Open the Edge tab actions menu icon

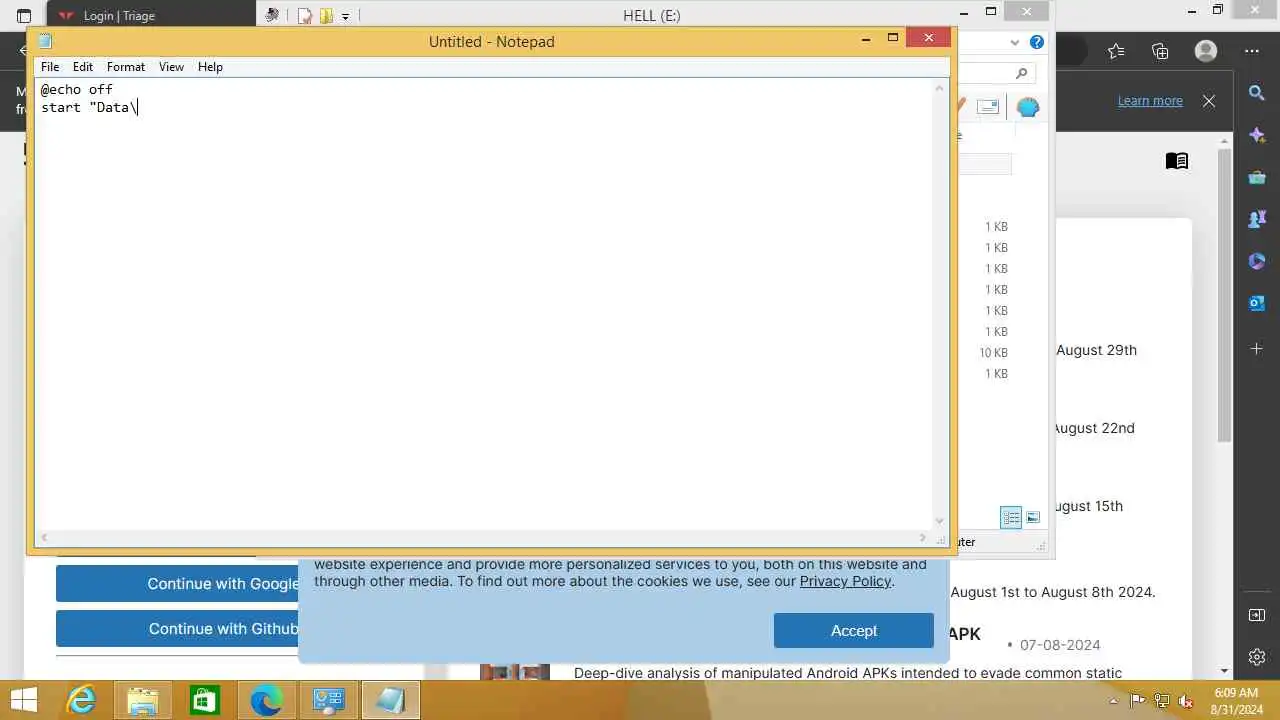click(x=24, y=16)
